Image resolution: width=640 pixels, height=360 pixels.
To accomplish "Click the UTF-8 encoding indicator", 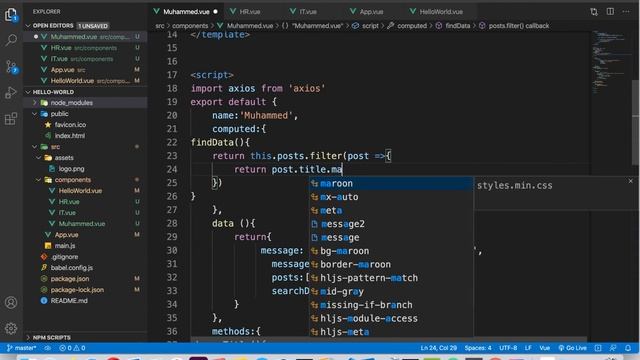I will (508, 348).
